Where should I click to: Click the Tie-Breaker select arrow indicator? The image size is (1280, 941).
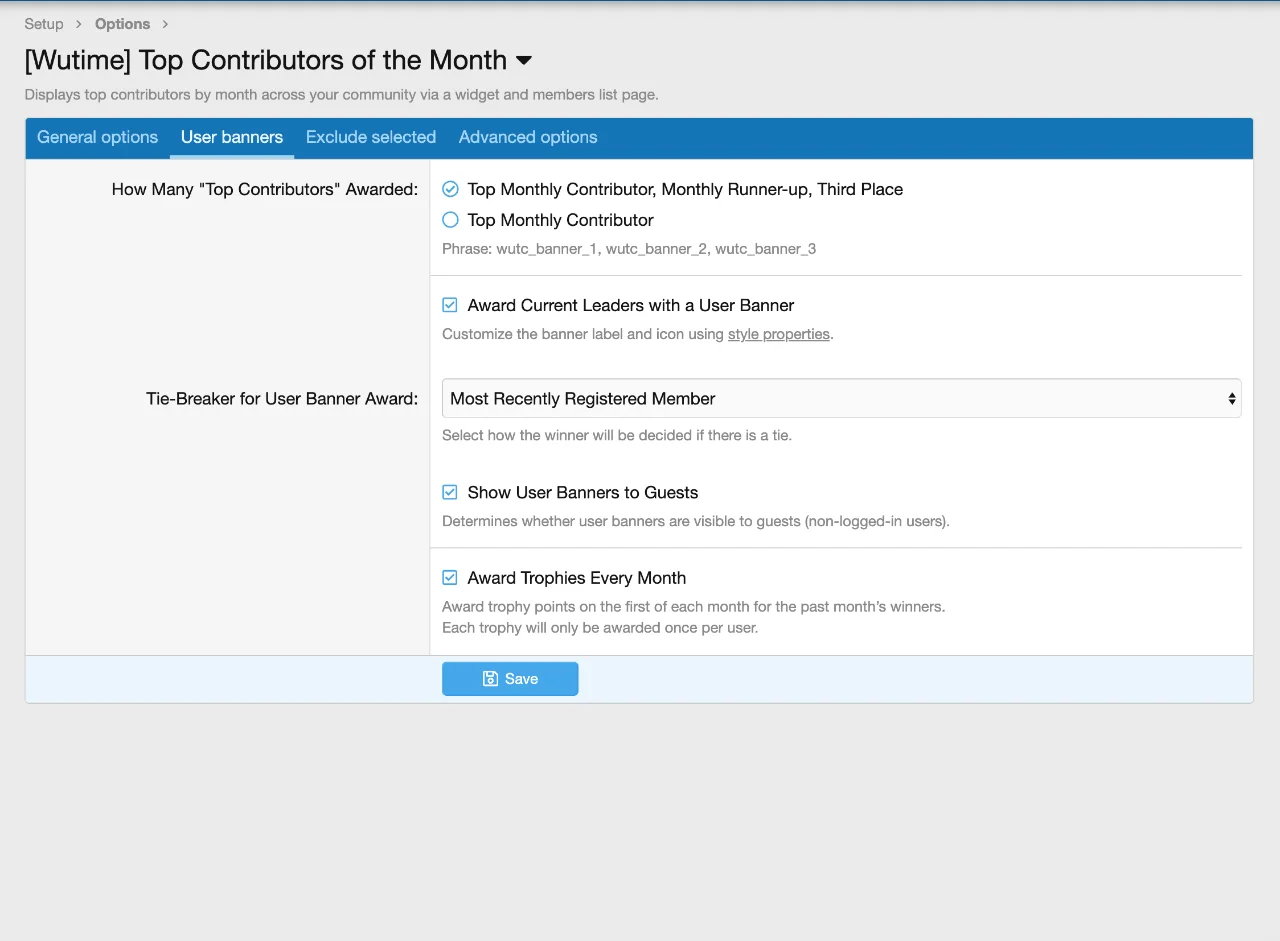(1232, 399)
